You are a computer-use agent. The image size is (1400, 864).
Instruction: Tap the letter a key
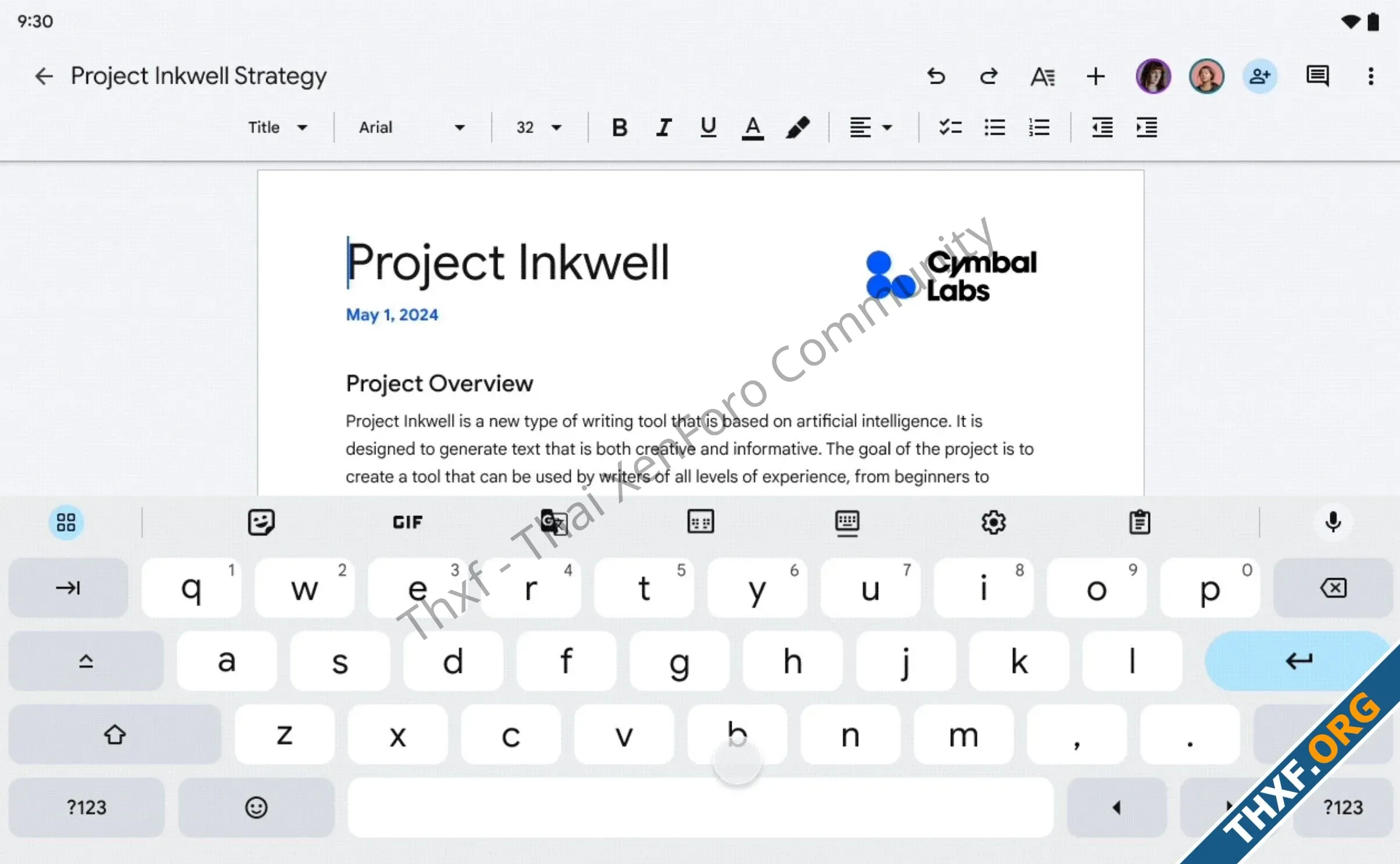point(227,661)
